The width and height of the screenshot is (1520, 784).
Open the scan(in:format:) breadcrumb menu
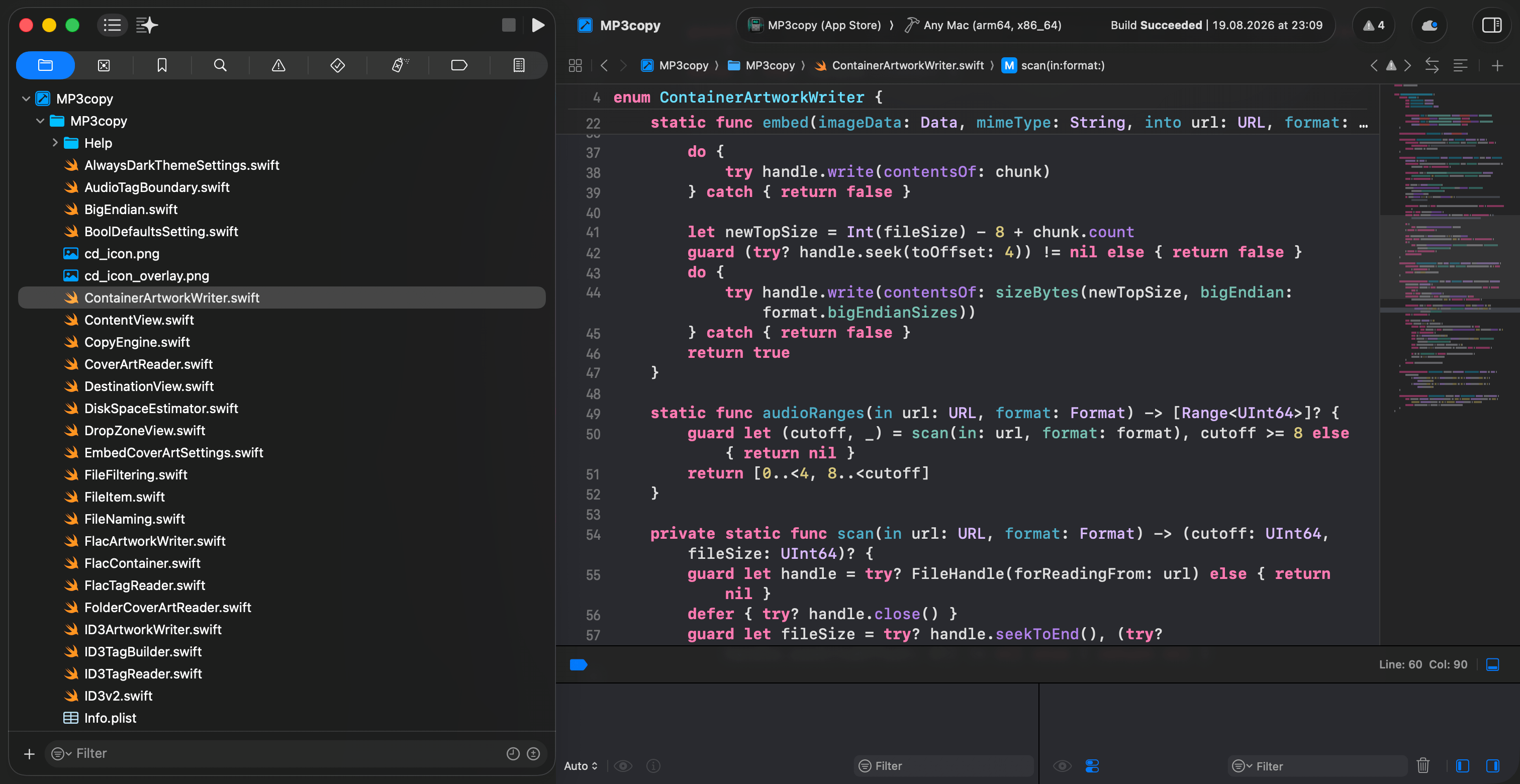(x=1054, y=65)
